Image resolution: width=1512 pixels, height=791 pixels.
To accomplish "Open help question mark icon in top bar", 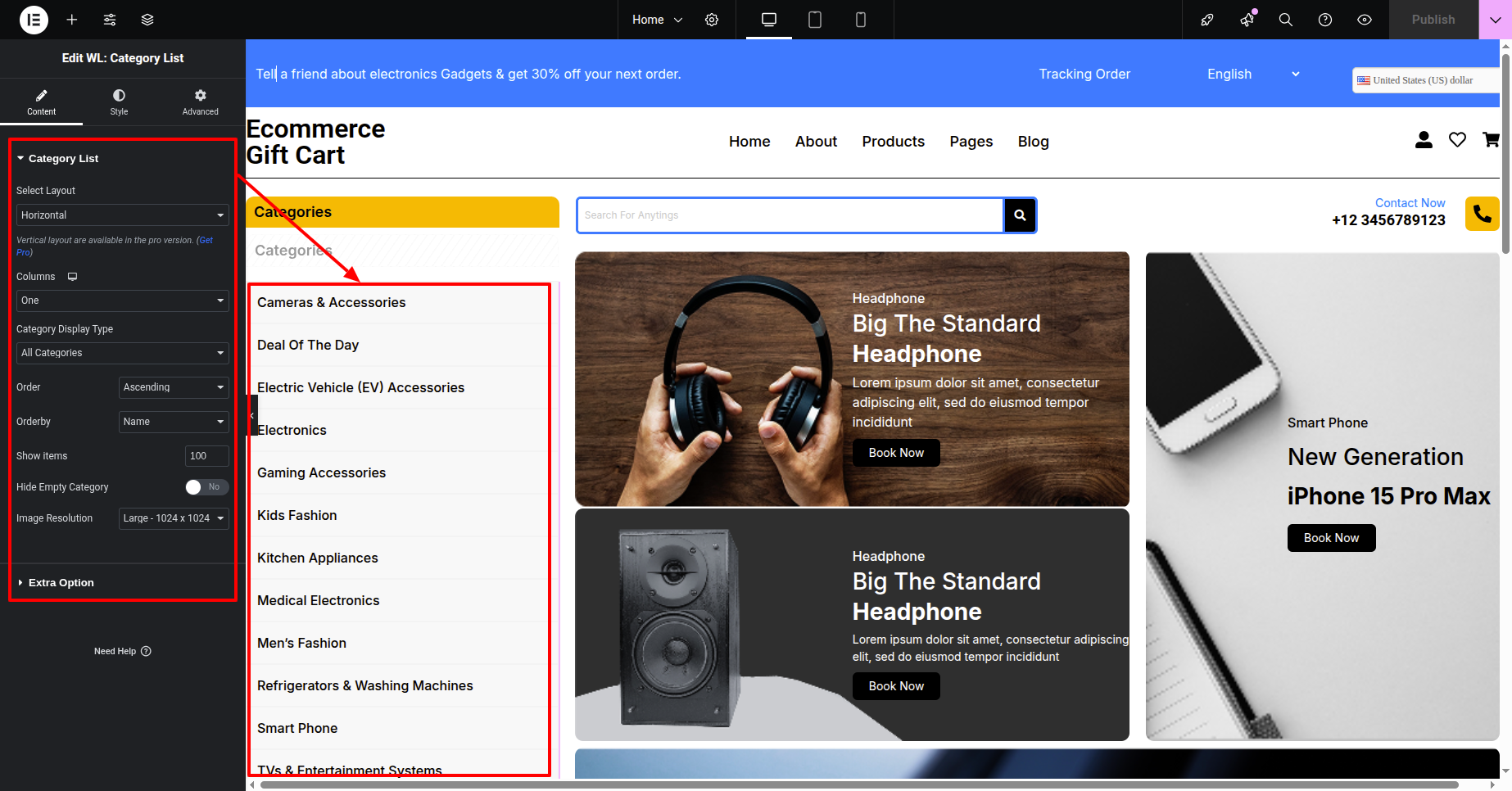I will (x=1325, y=20).
